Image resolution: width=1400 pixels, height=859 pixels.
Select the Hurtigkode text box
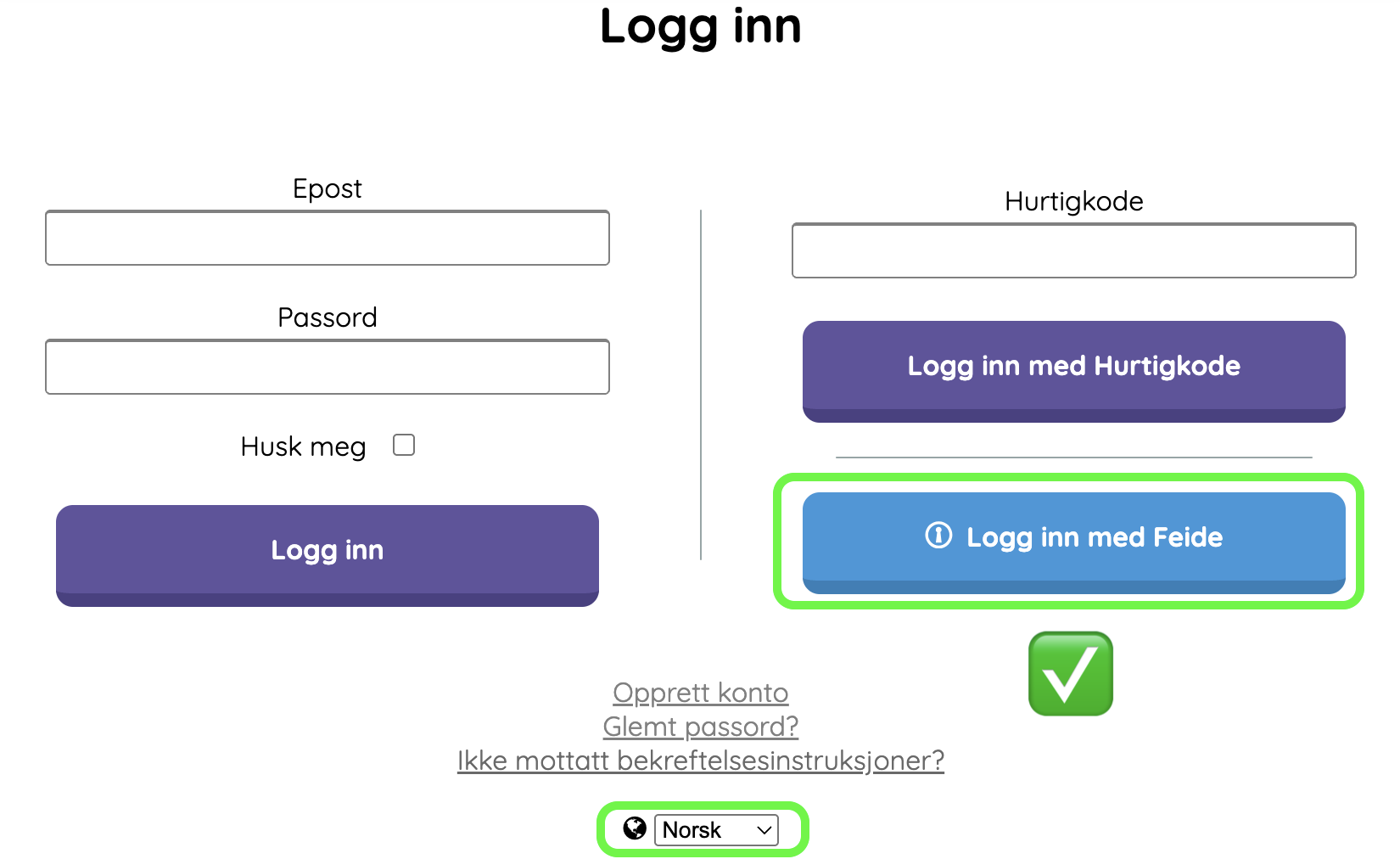click(x=1073, y=251)
